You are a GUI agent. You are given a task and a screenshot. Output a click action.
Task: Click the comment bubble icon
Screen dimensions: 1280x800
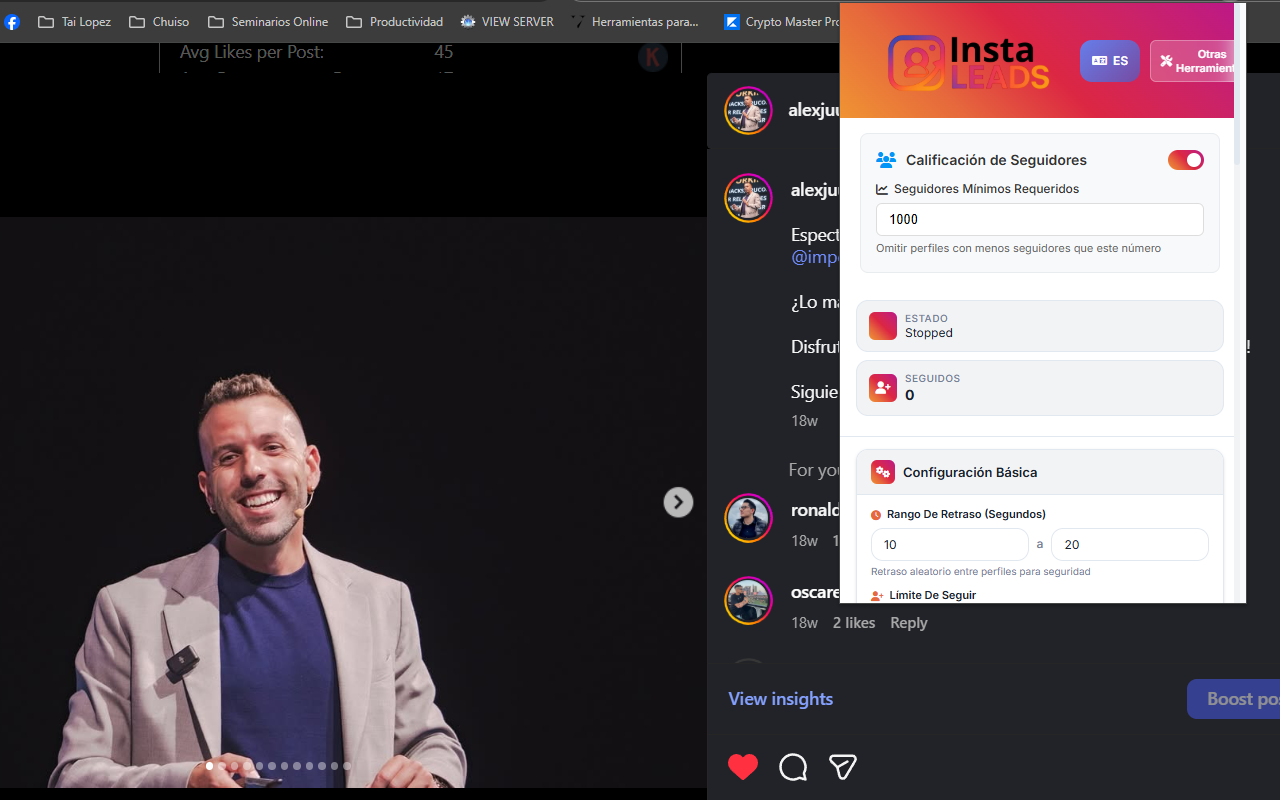(x=793, y=767)
